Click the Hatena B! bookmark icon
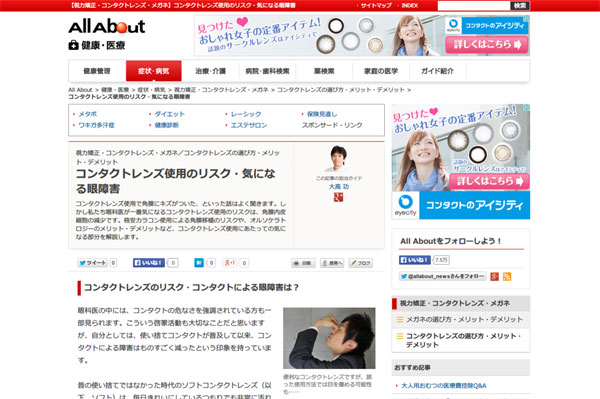 coord(199,263)
